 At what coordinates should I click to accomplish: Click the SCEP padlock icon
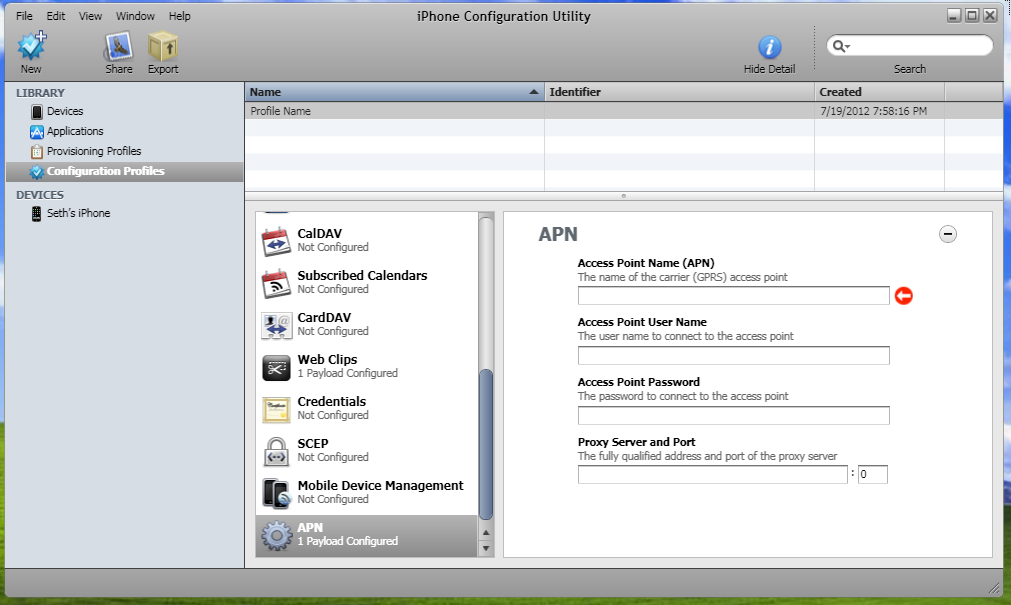coord(277,451)
